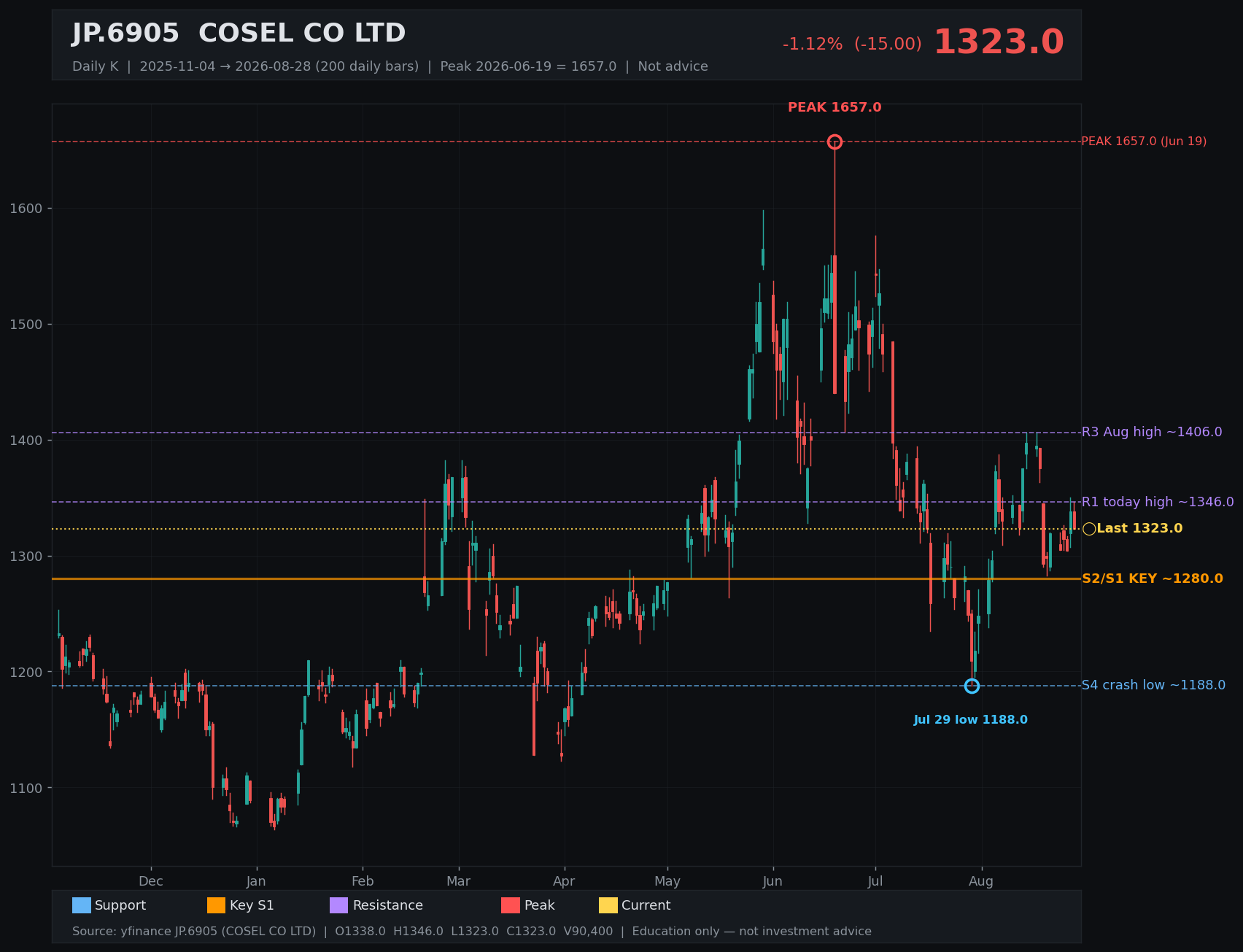
Task: Click the "Not advice" subtitle text
Action: click(673, 66)
